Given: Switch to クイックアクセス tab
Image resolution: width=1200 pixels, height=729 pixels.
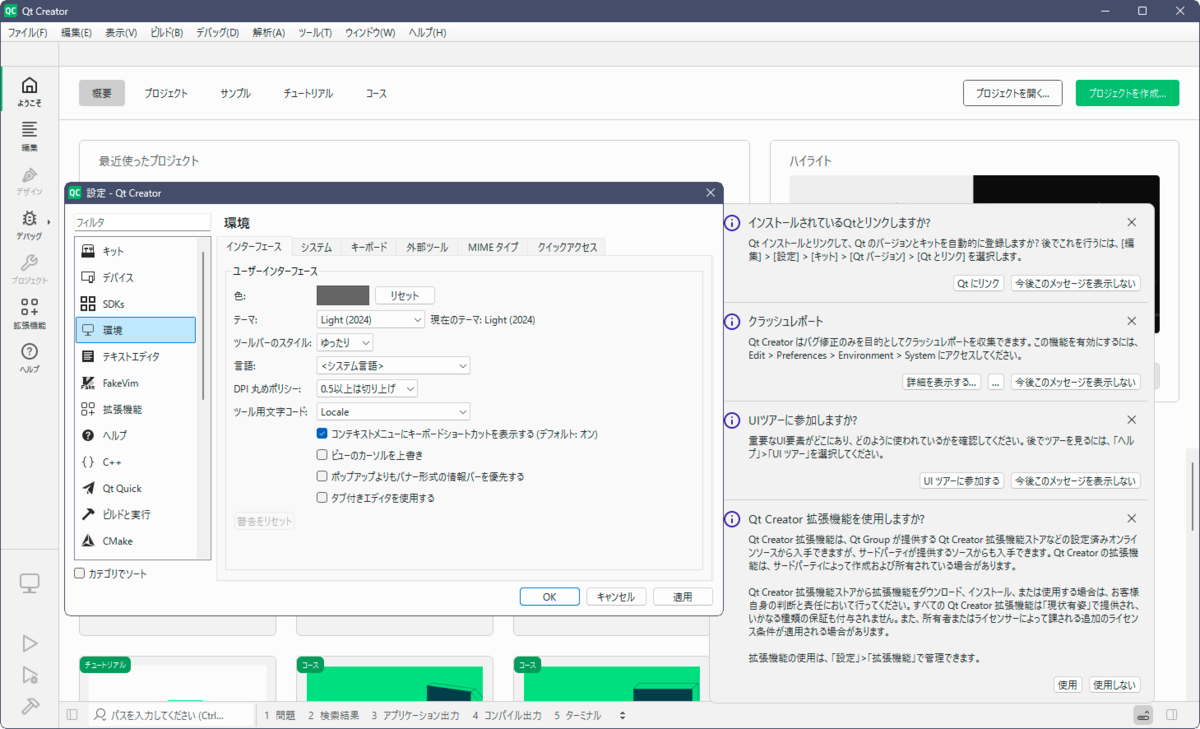Looking at the screenshot, I should click(x=567, y=247).
